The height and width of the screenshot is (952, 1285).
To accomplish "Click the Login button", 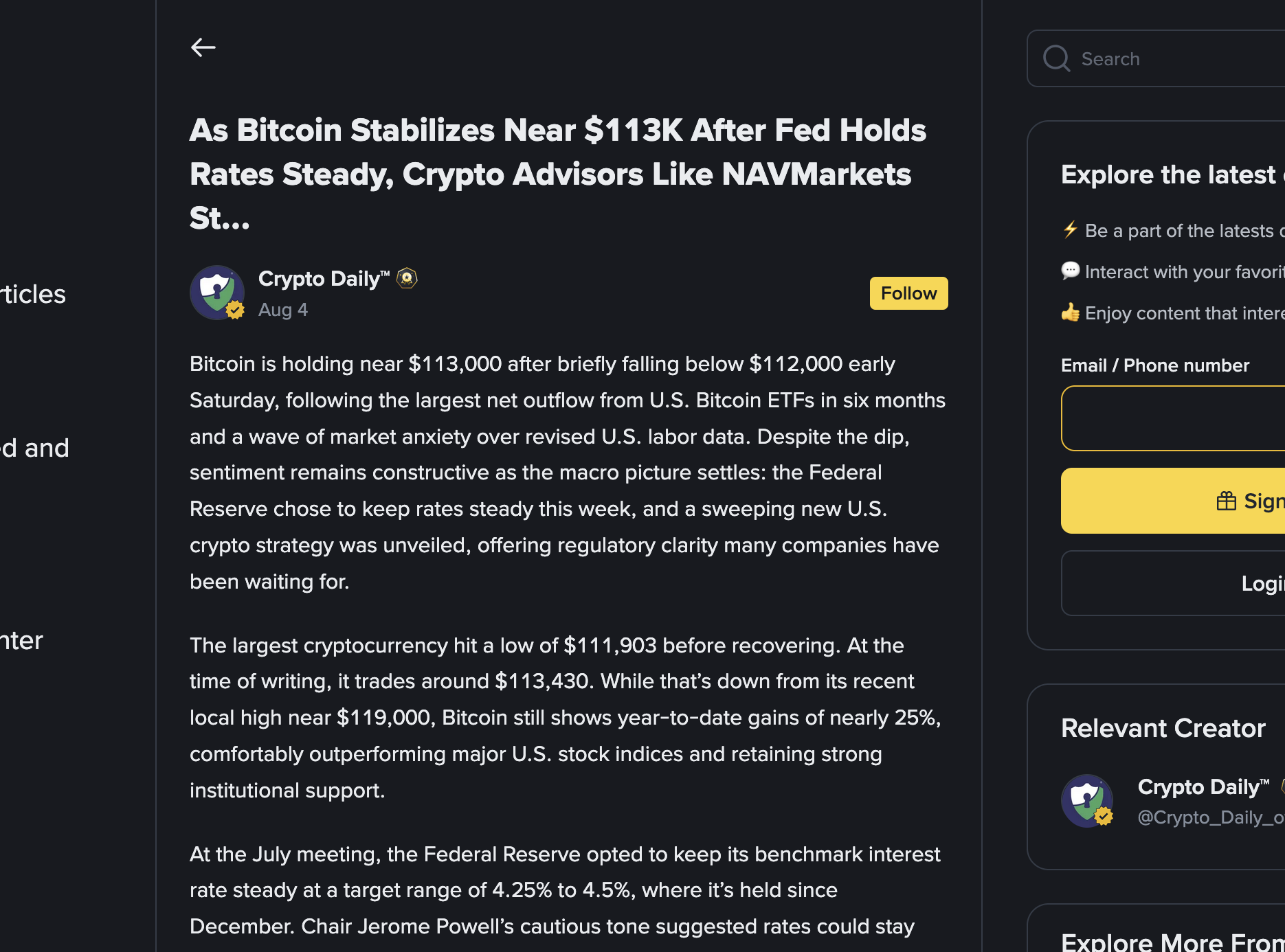I will 1262,583.
